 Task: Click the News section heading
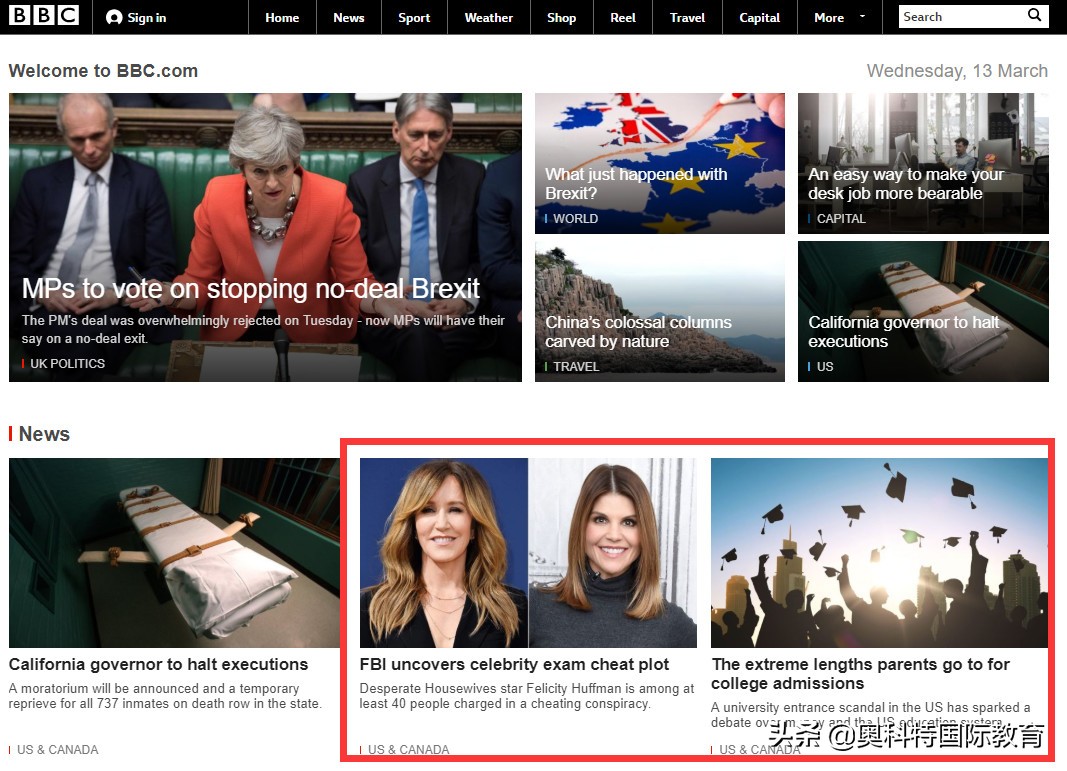coord(44,433)
